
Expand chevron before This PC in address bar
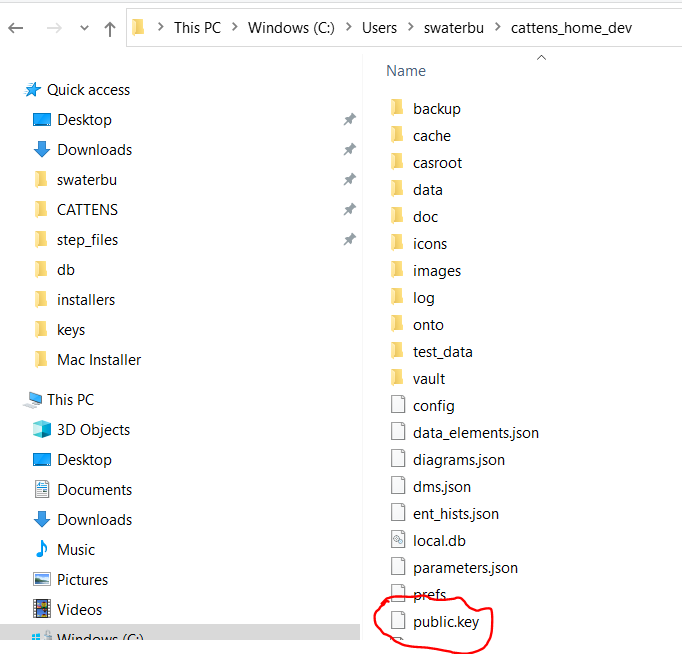pos(160,27)
